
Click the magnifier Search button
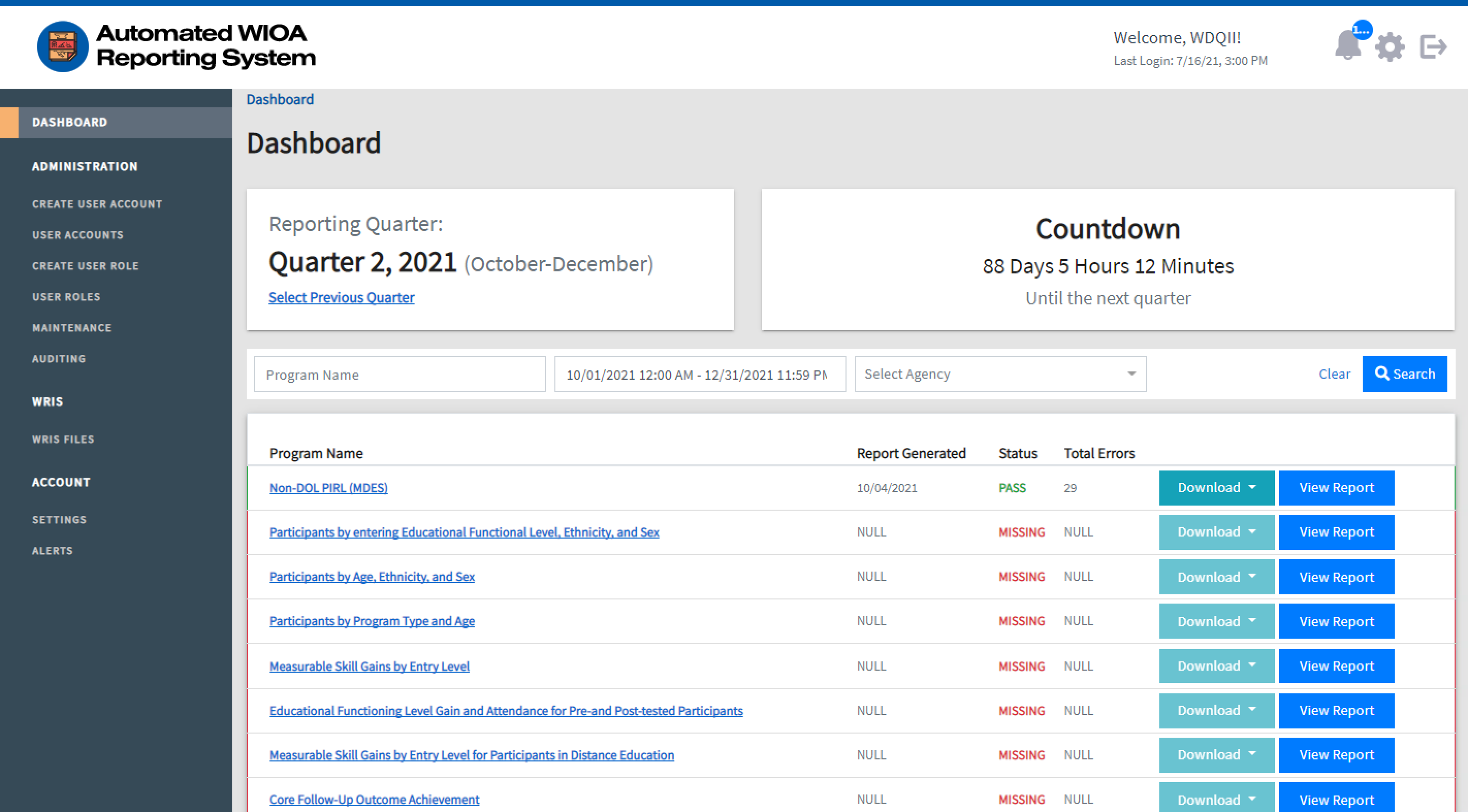click(1404, 374)
